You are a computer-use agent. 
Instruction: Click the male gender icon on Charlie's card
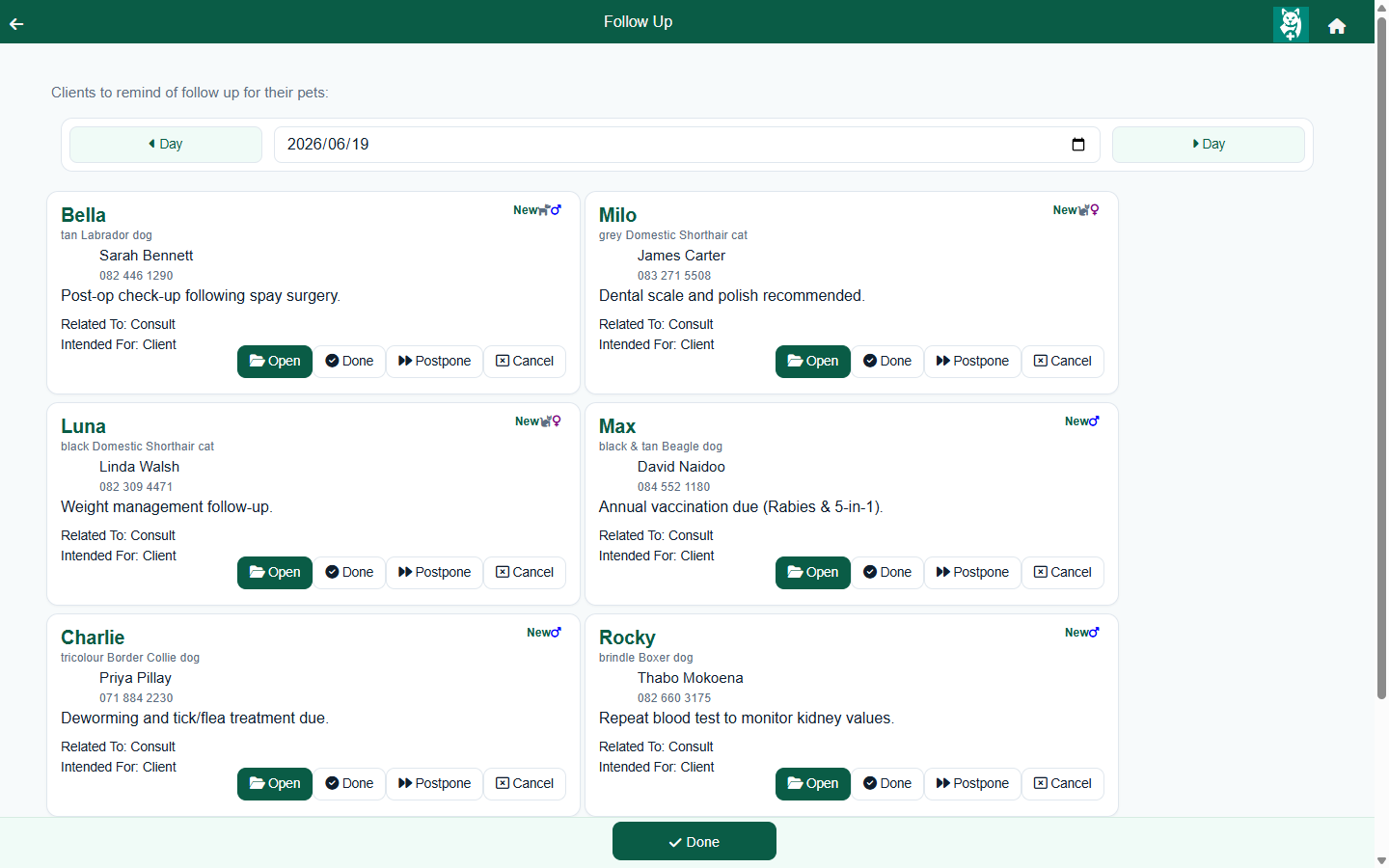click(556, 632)
